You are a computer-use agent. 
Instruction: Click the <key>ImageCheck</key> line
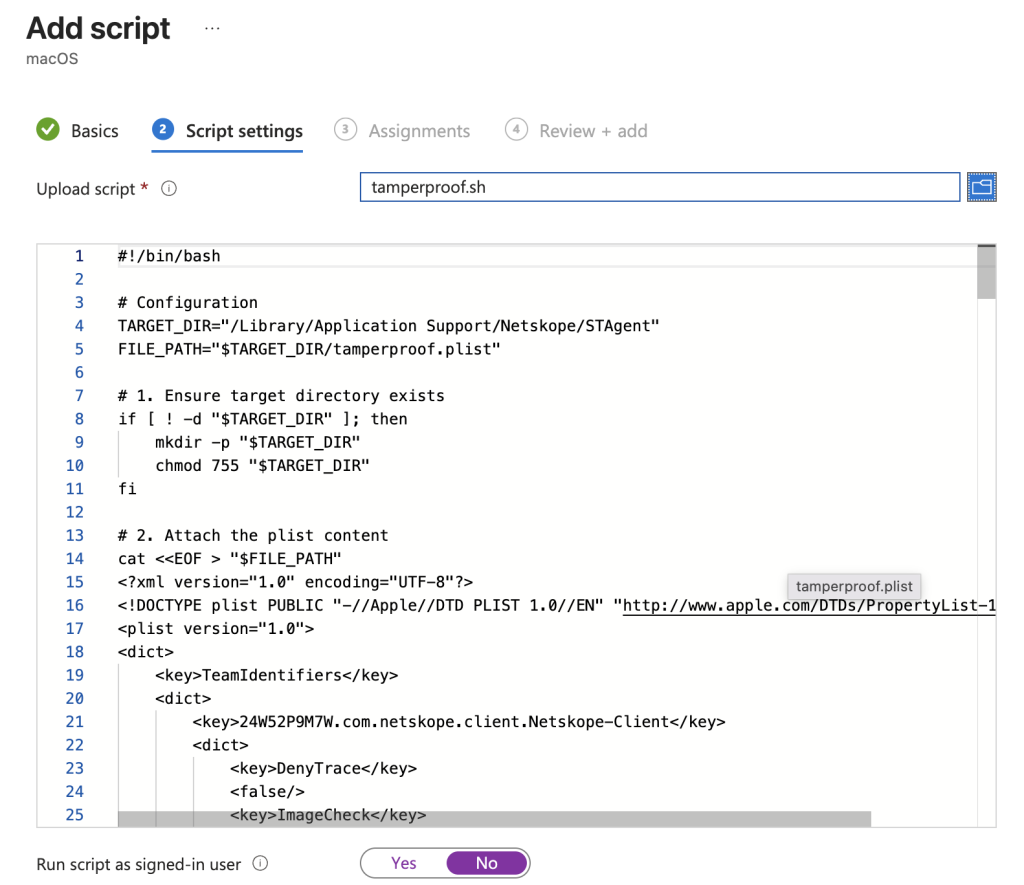pyautogui.click(x=328, y=815)
